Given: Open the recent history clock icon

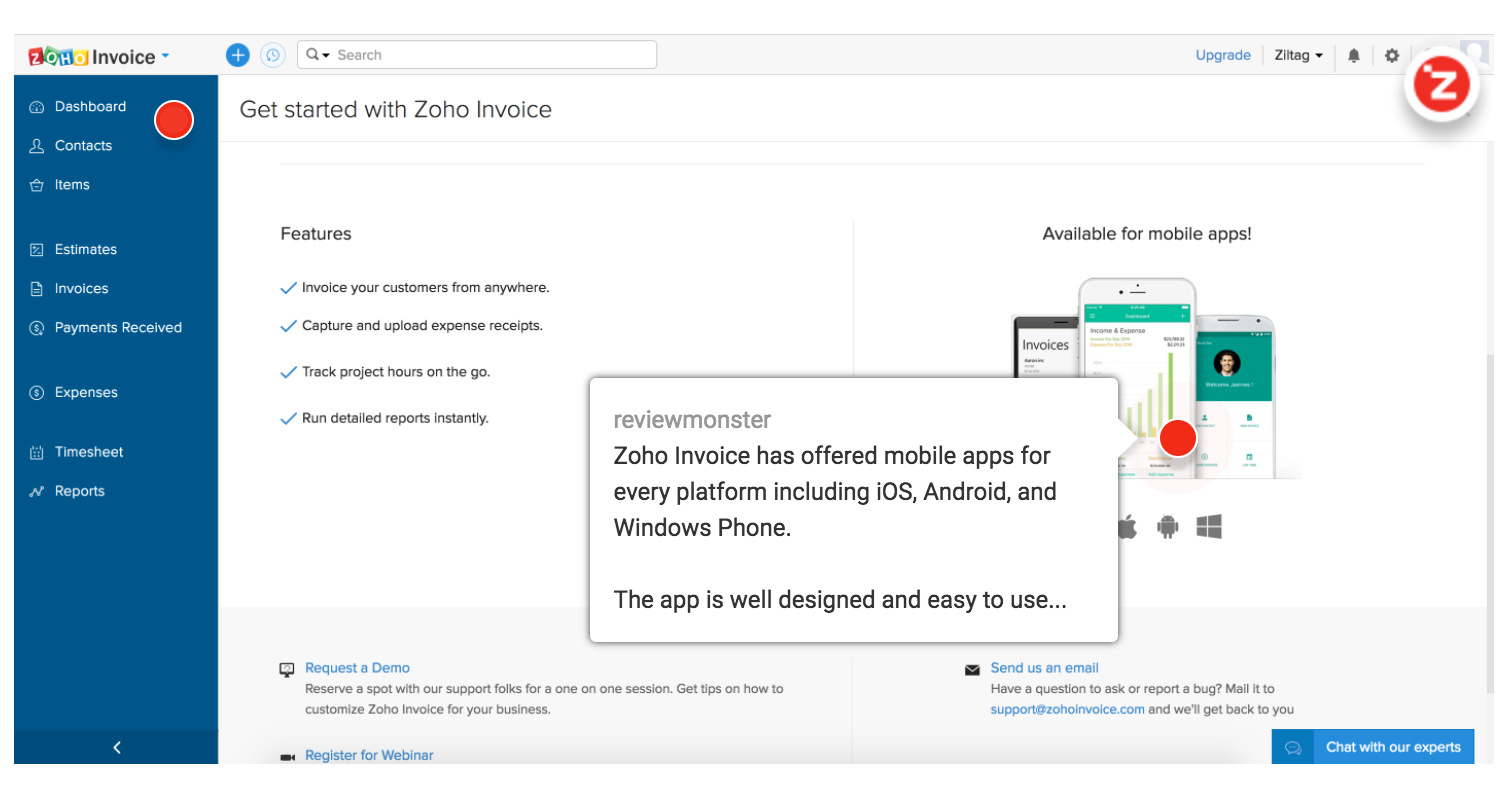Looking at the screenshot, I should coord(272,55).
